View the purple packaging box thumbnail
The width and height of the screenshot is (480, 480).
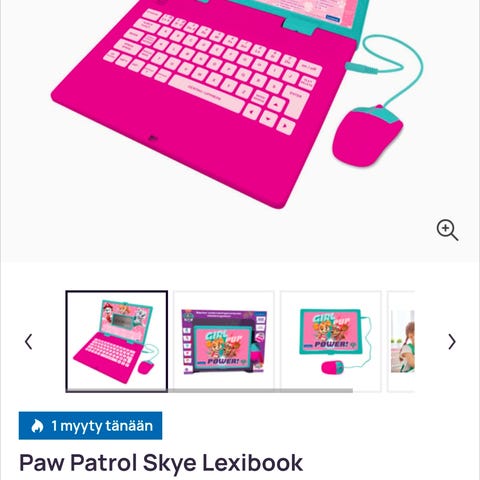point(224,341)
